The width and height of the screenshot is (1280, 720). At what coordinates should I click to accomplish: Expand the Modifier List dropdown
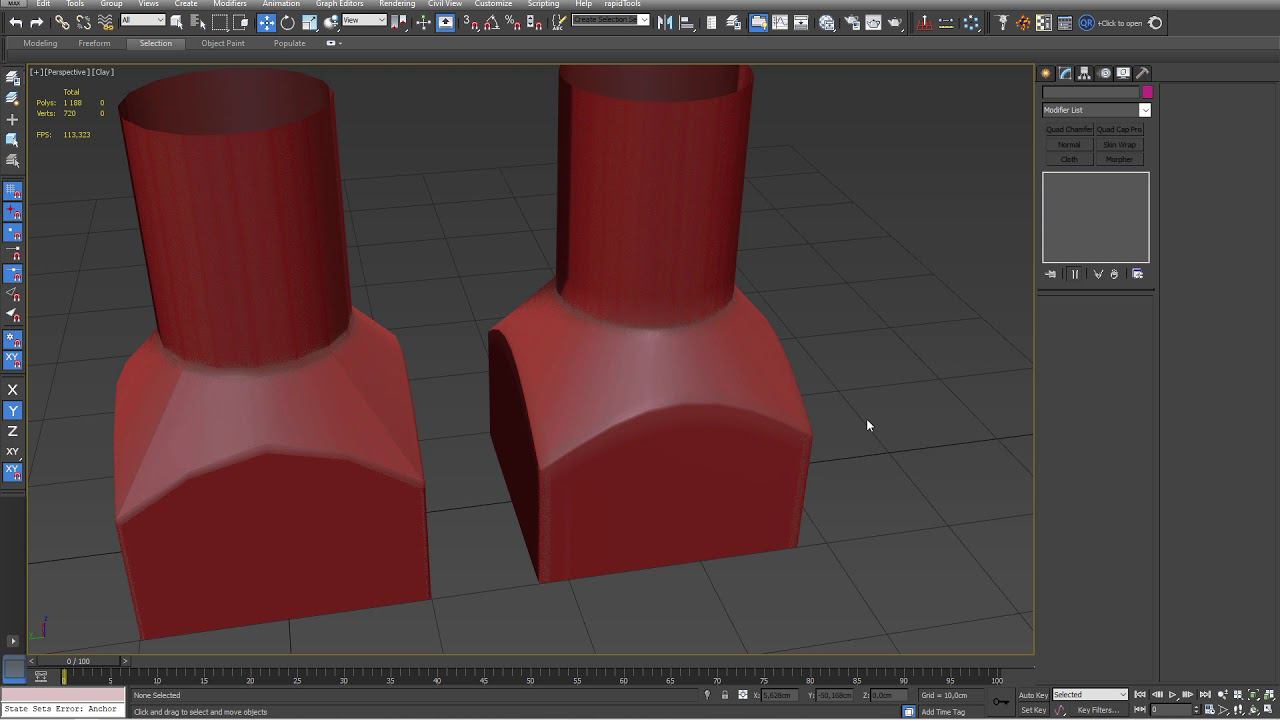[1144, 110]
